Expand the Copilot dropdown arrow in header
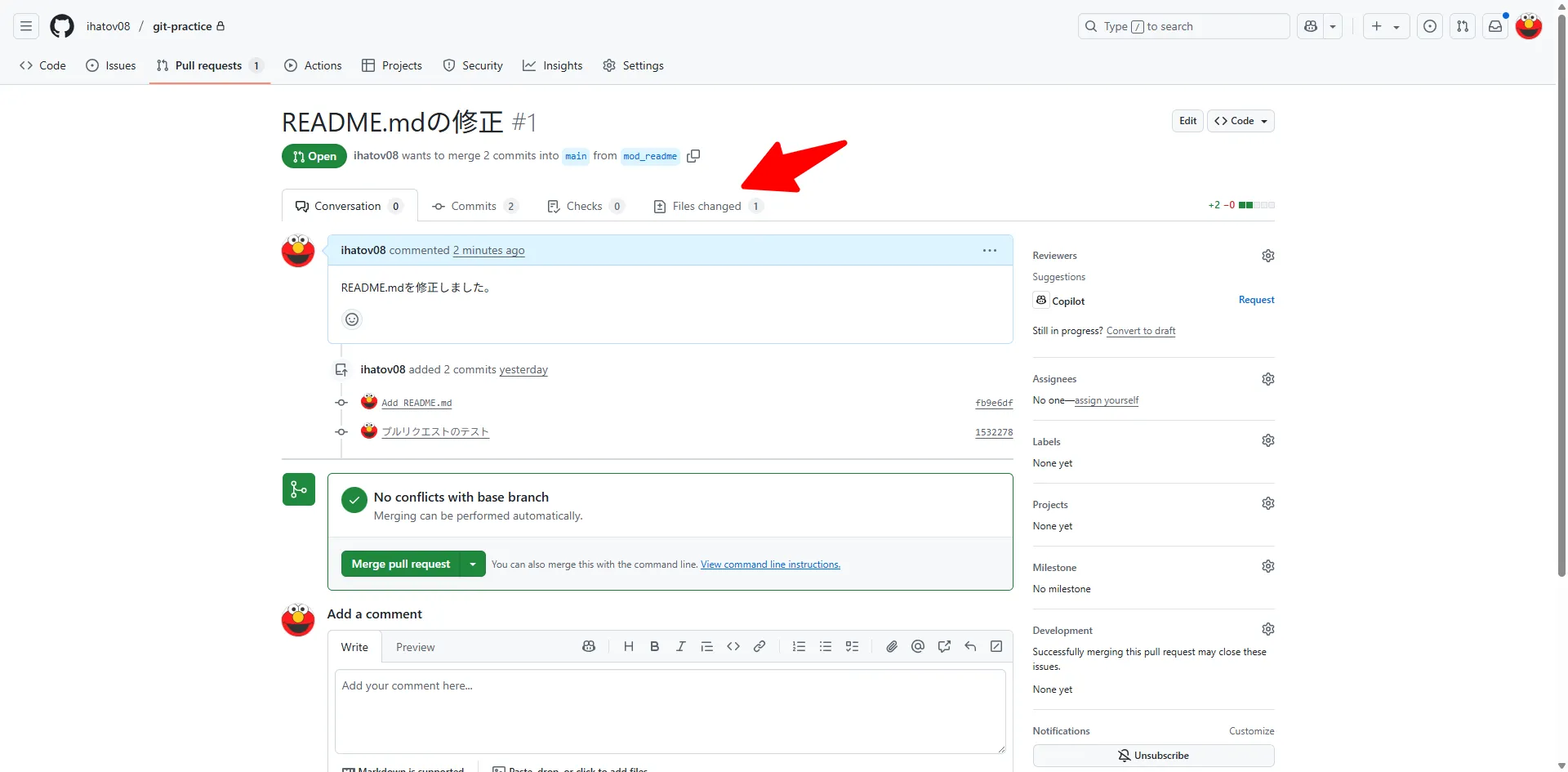The height and width of the screenshot is (772, 1568). 1333,26
